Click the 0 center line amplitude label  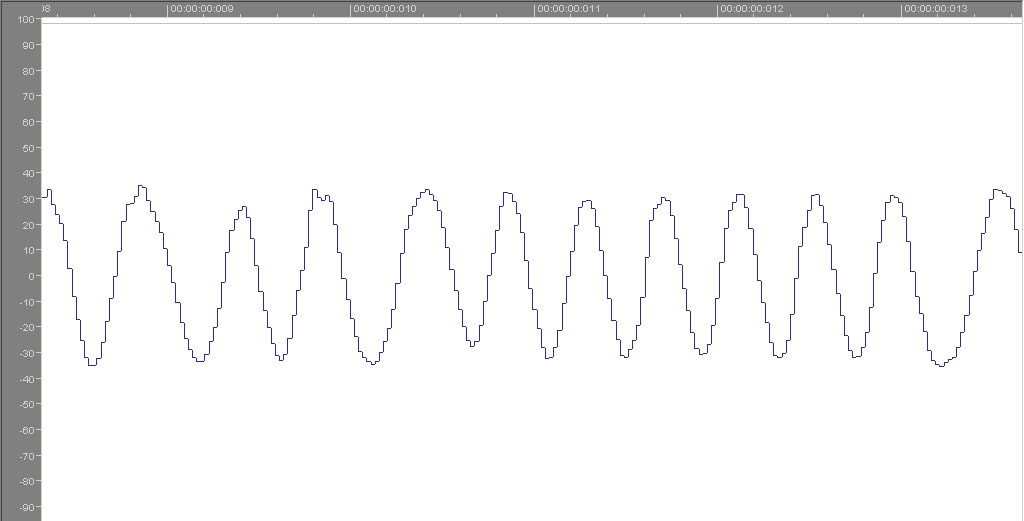(x=33, y=276)
